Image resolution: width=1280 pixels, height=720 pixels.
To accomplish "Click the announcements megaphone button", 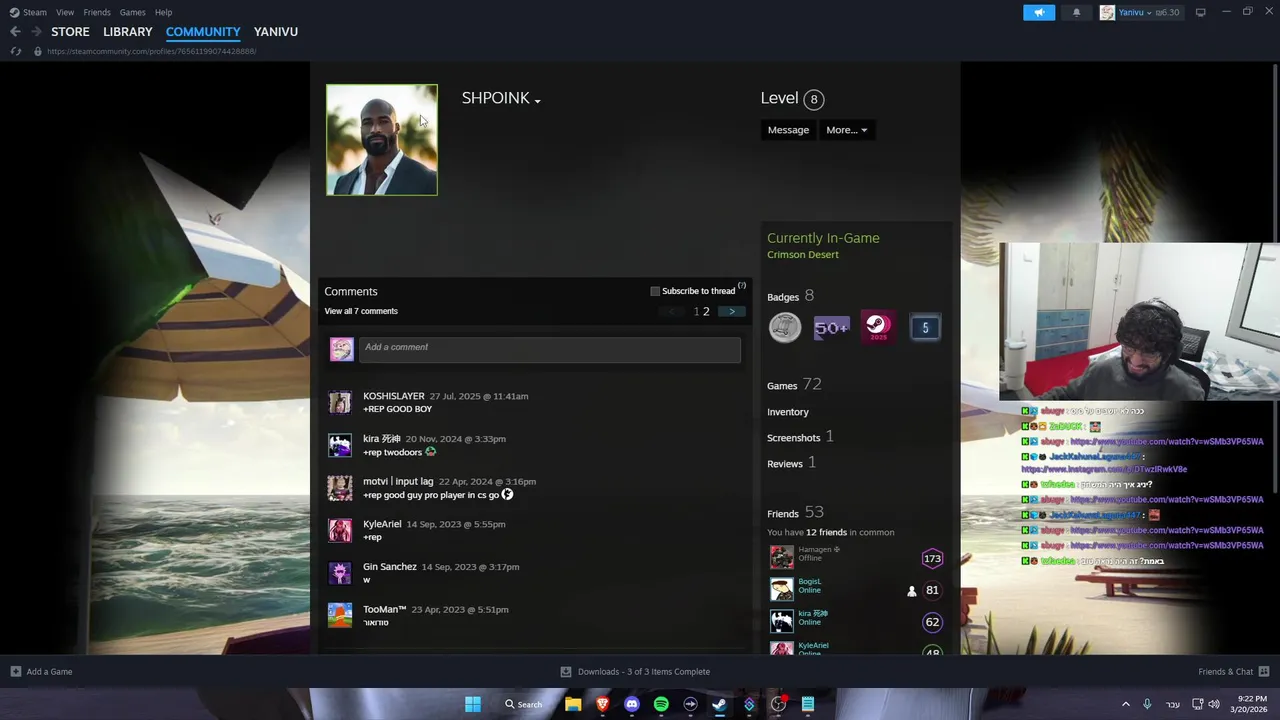I will pyautogui.click(x=1039, y=12).
